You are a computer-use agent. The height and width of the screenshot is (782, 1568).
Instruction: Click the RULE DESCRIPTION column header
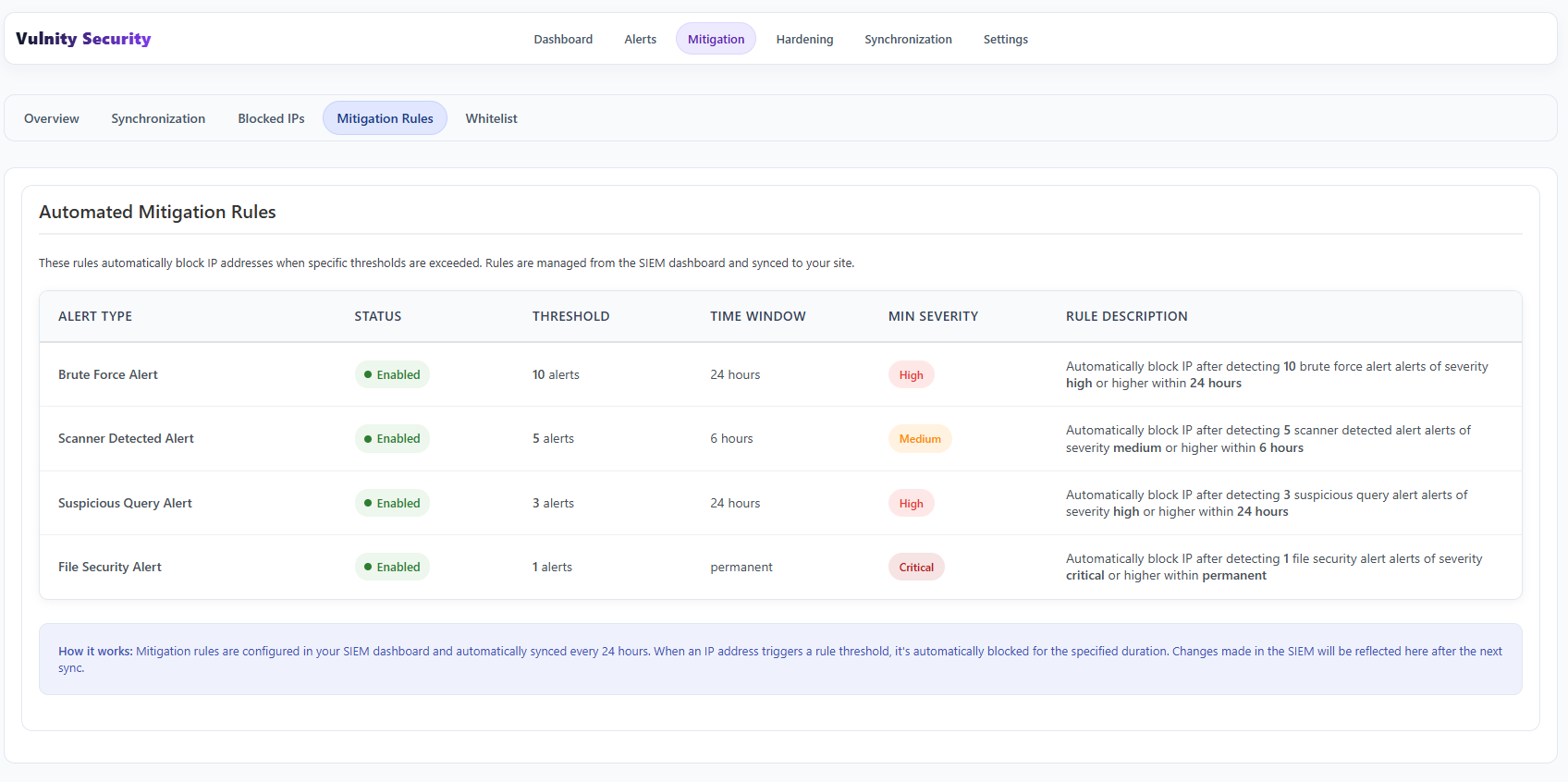[x=1126, y=316]
